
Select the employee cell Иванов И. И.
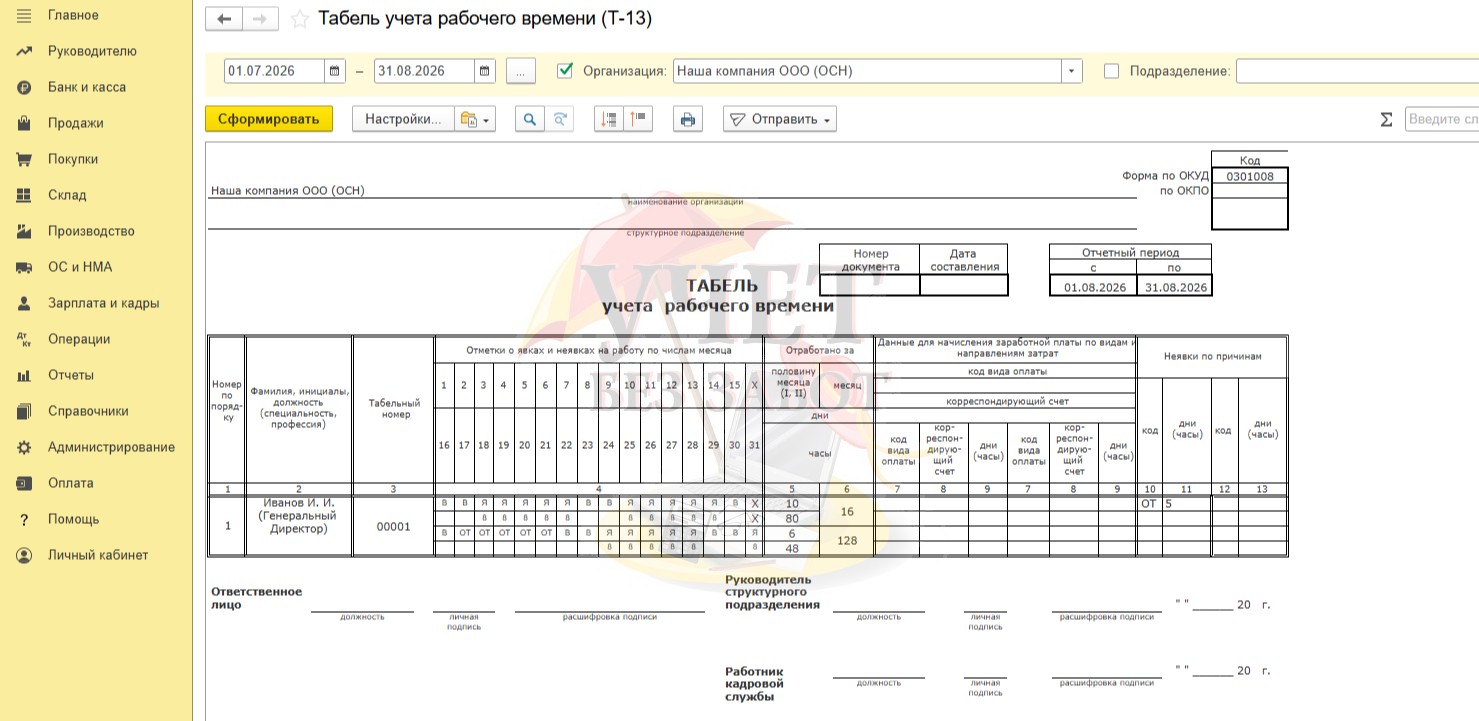[x=299, y=526]
